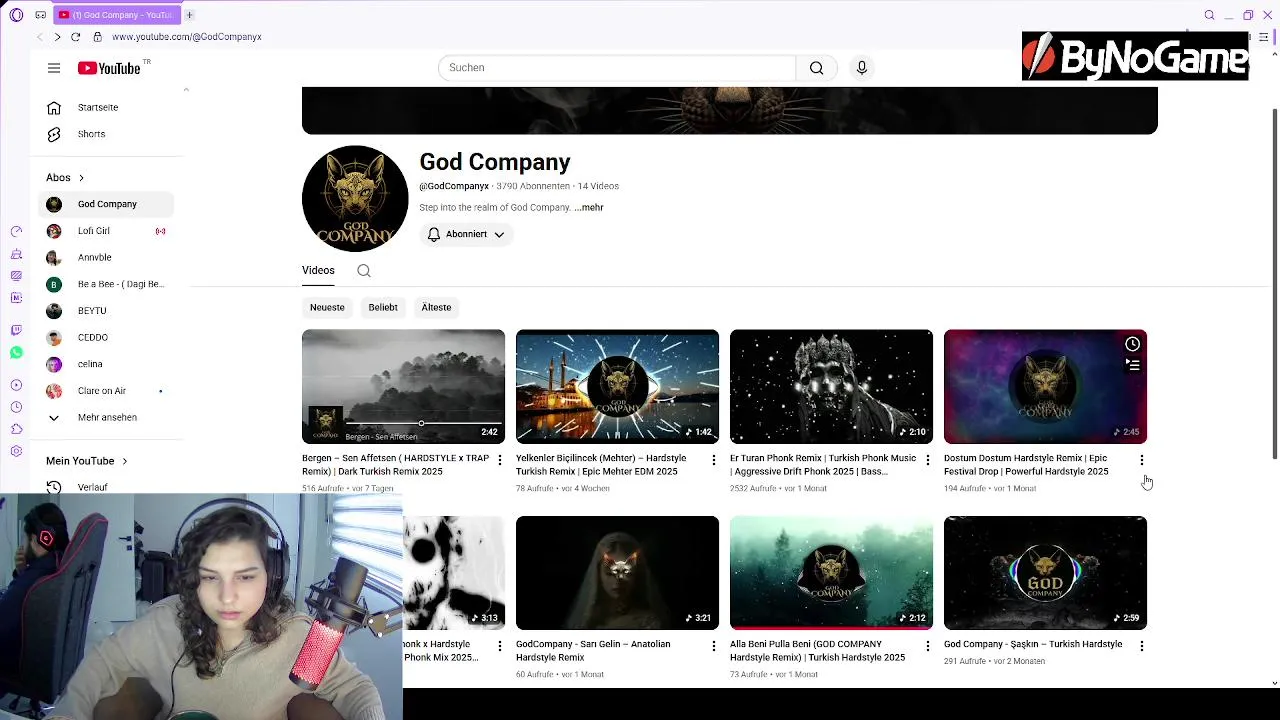1280x720 pixels.
Task: Open more actions for Yelkenler Biçilincek video
Action: (714, 460)
